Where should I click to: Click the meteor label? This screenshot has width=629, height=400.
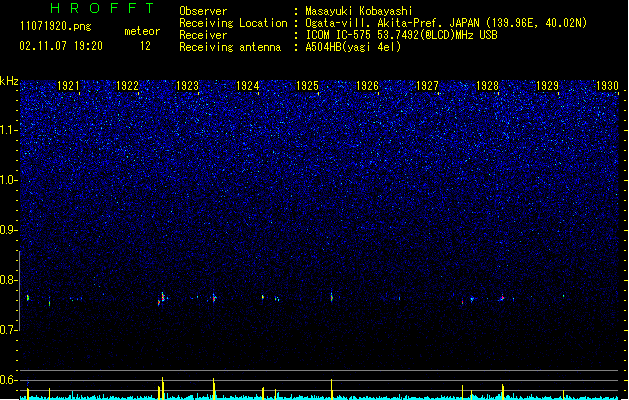tap(142, 31)
